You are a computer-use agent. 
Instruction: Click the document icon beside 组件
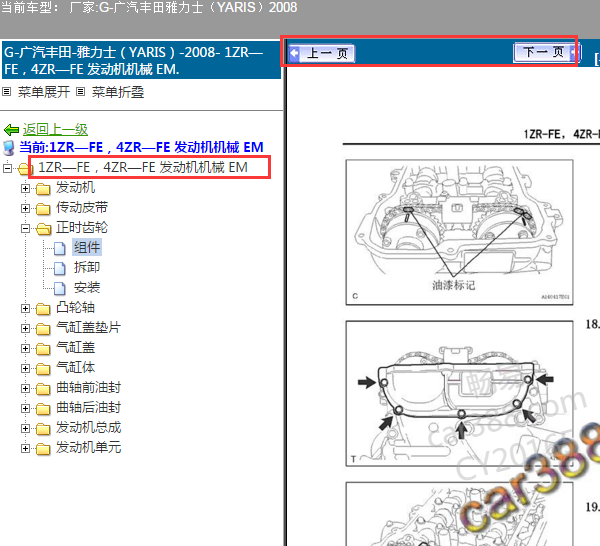tap(60, 248)
